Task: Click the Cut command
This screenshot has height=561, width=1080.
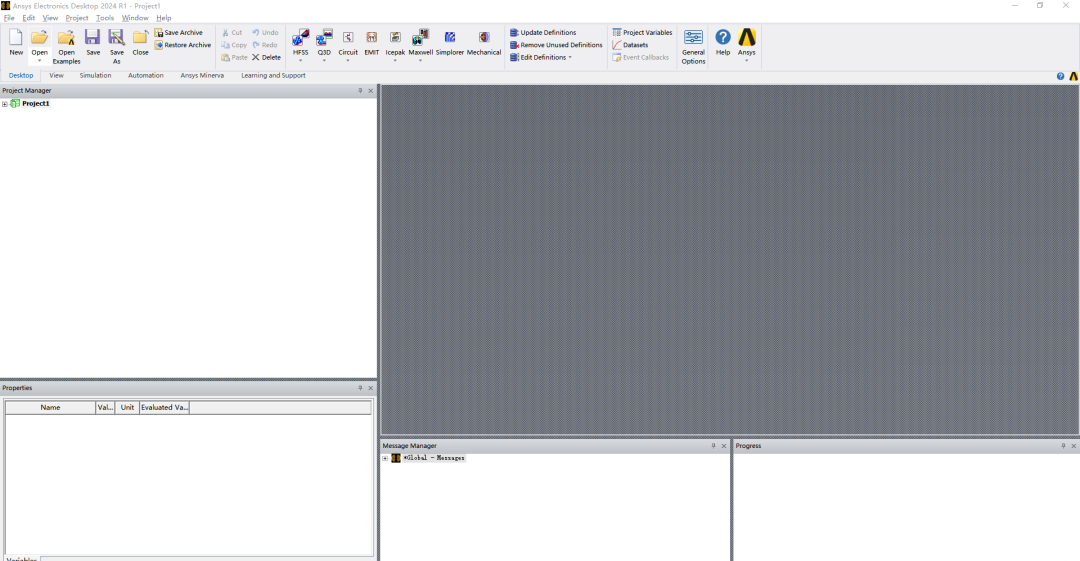Action: (232, 32)
